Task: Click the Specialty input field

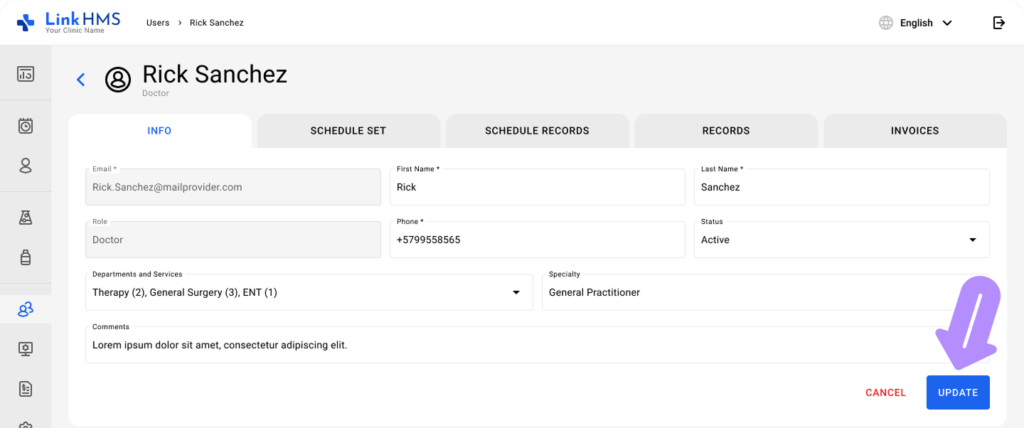Action: coord(765,292)
